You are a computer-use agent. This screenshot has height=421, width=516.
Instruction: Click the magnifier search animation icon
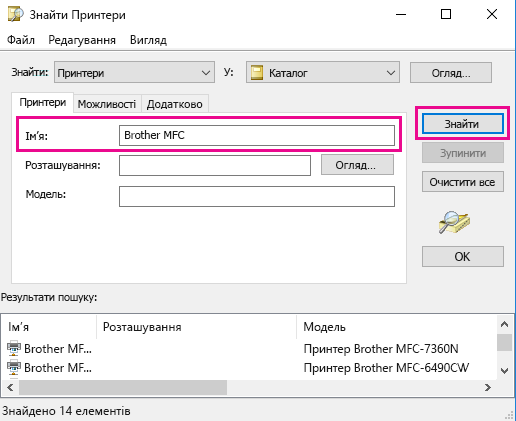454,222
